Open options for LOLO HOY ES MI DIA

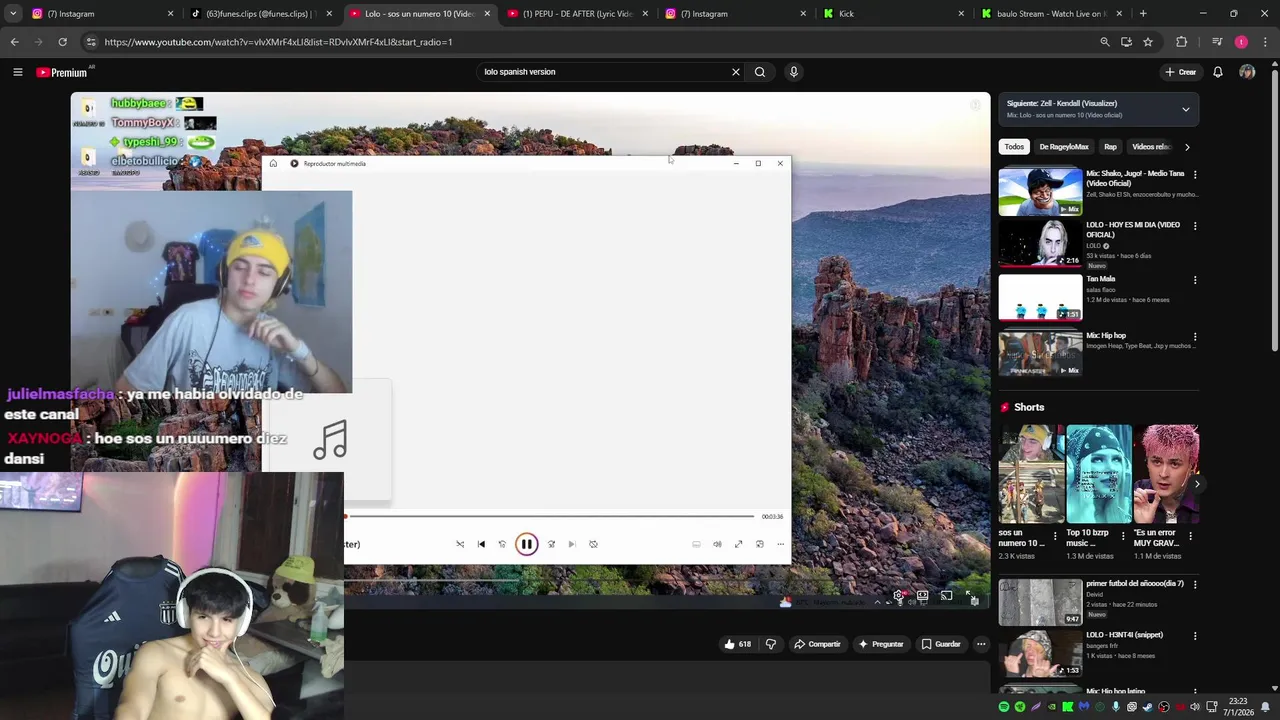click(1195, 226)
